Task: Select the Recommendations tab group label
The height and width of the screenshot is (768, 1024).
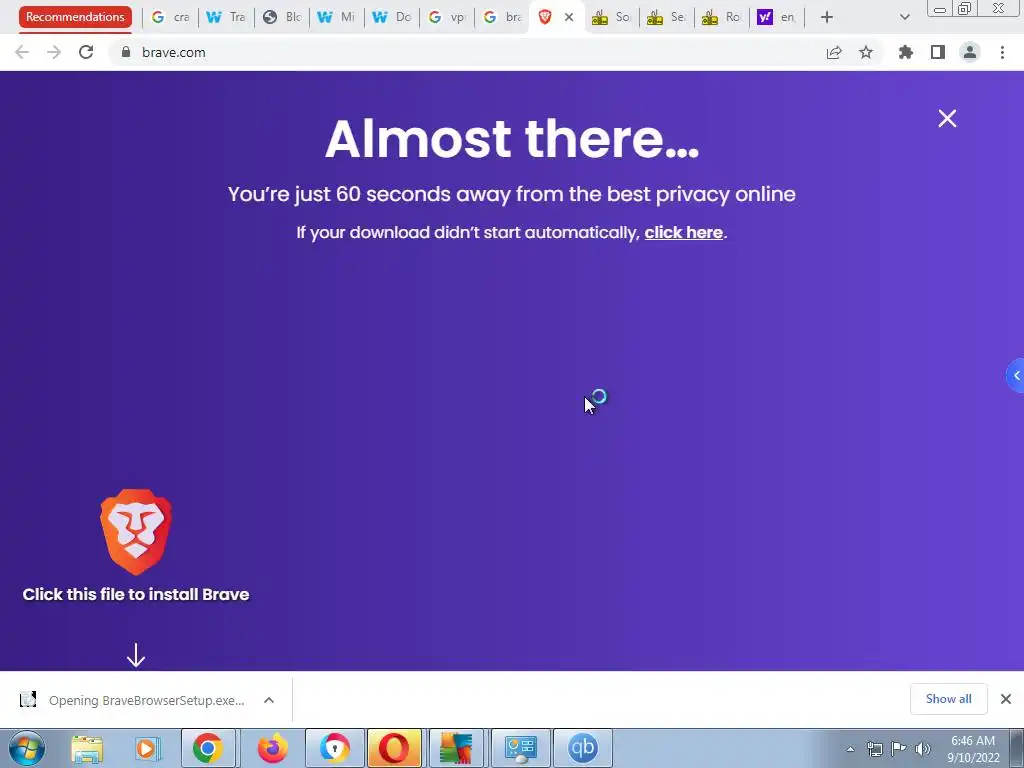Action: pyautogui.click(x=75, y=17)
